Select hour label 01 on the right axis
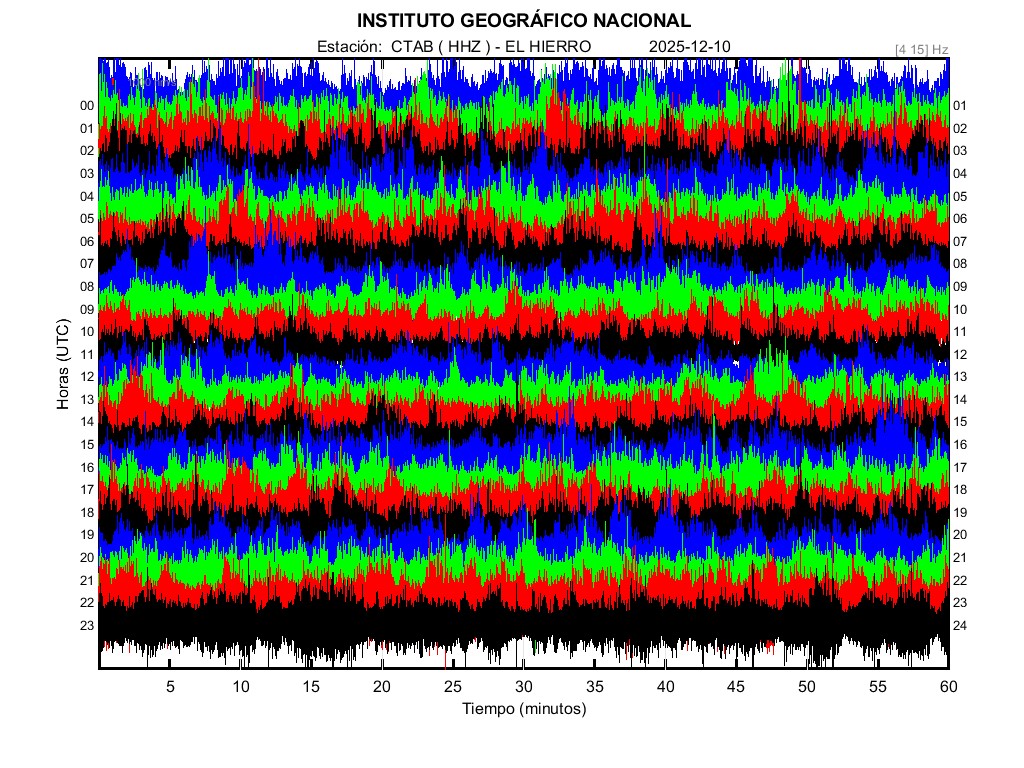 coord(960,106)
